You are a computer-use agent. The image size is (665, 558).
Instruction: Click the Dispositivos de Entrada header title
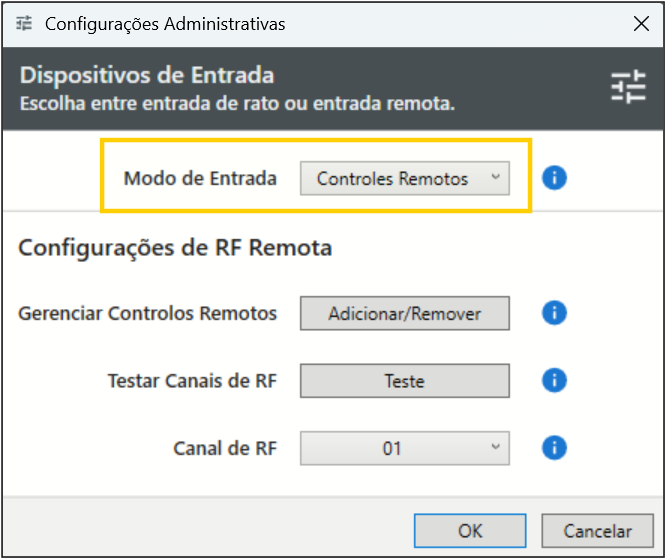(x=147, y=76)
